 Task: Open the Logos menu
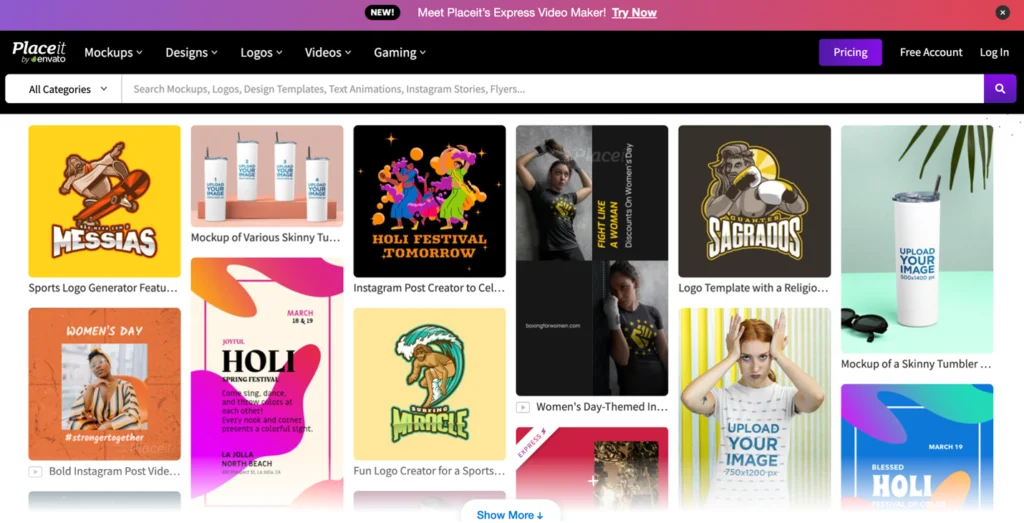click(x=261, y=52)
